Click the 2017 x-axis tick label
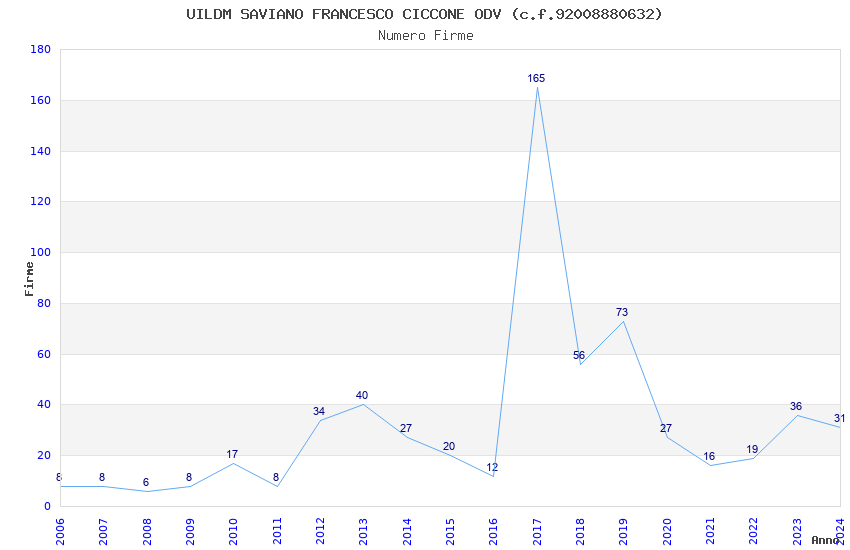The width and height of the screenshot is (850, 550). tap(537, 532)
